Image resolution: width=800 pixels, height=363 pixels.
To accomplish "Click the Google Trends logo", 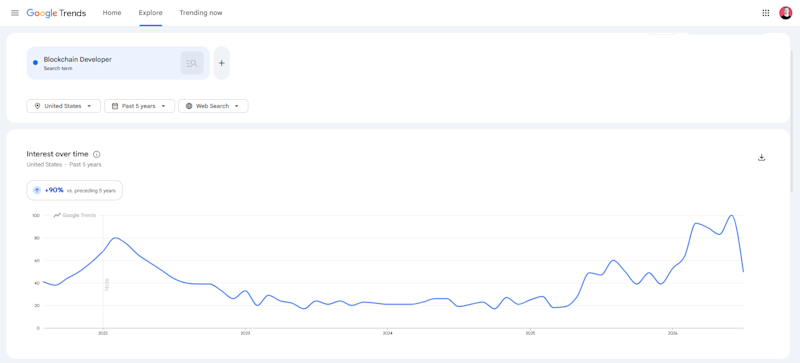I will (x=56, y=13).
